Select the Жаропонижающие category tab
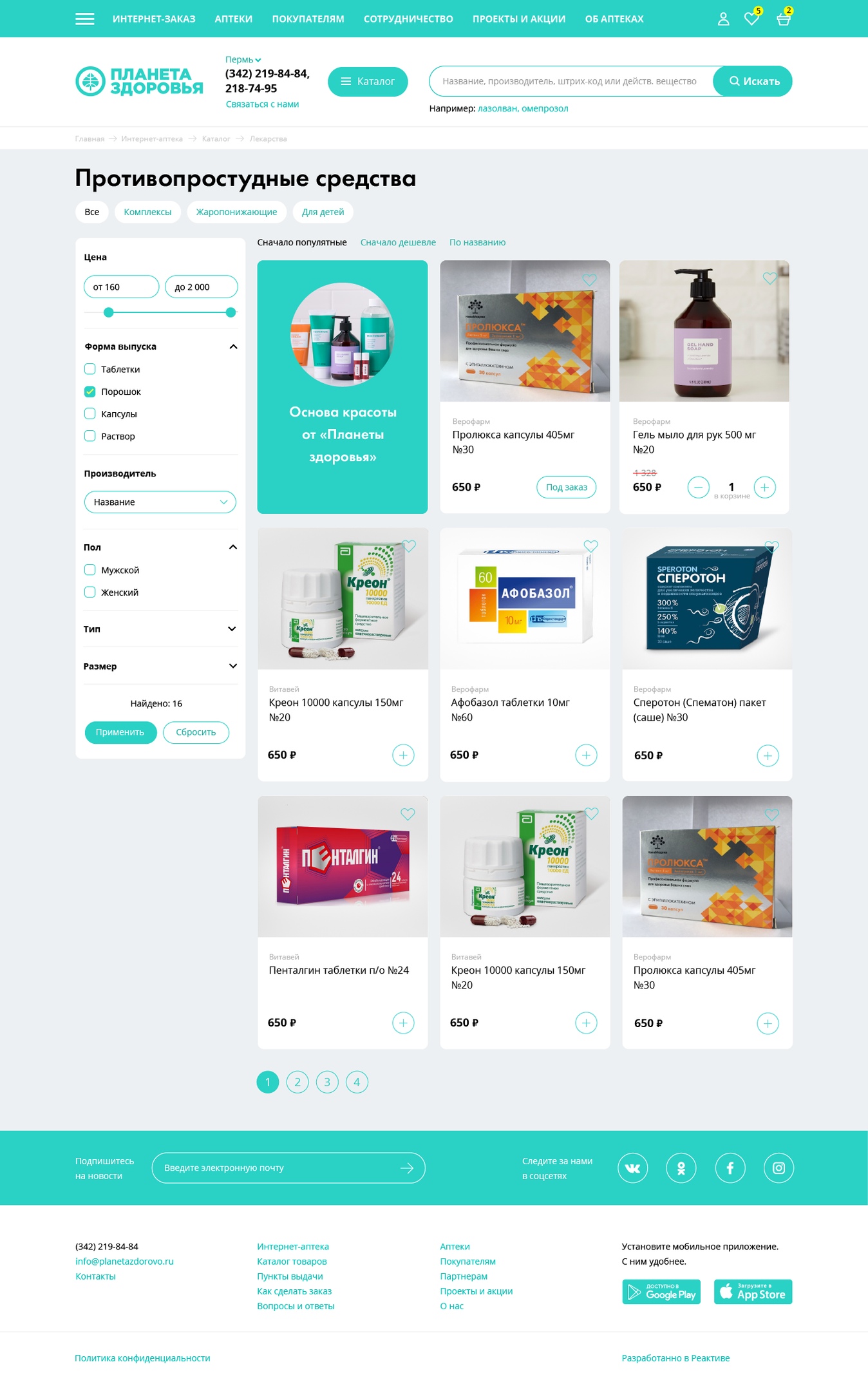This screenshot has width=868, height=1391. (236, 212)
